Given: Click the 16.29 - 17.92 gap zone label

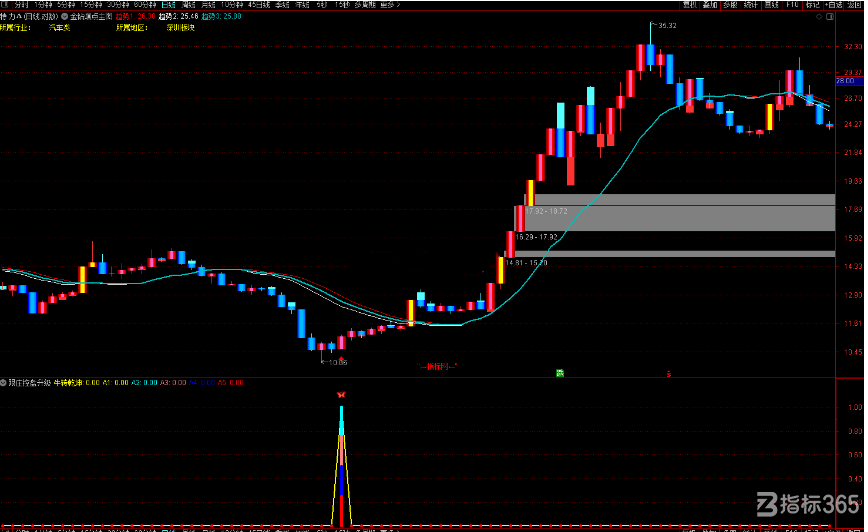Looking at the screenshot, I should [x=536, y=237].
